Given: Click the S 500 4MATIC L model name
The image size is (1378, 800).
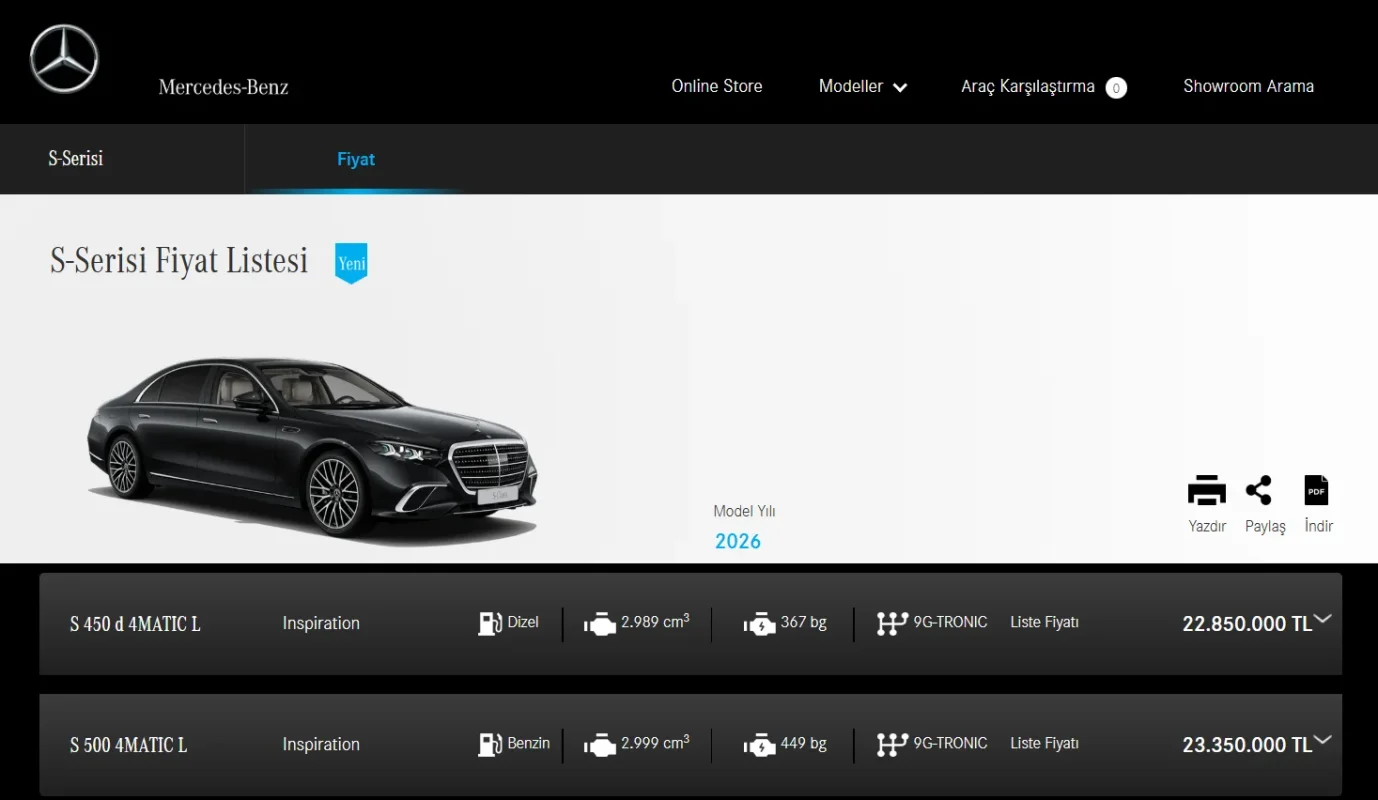Looking at the screenshot, I should point(128,745).
